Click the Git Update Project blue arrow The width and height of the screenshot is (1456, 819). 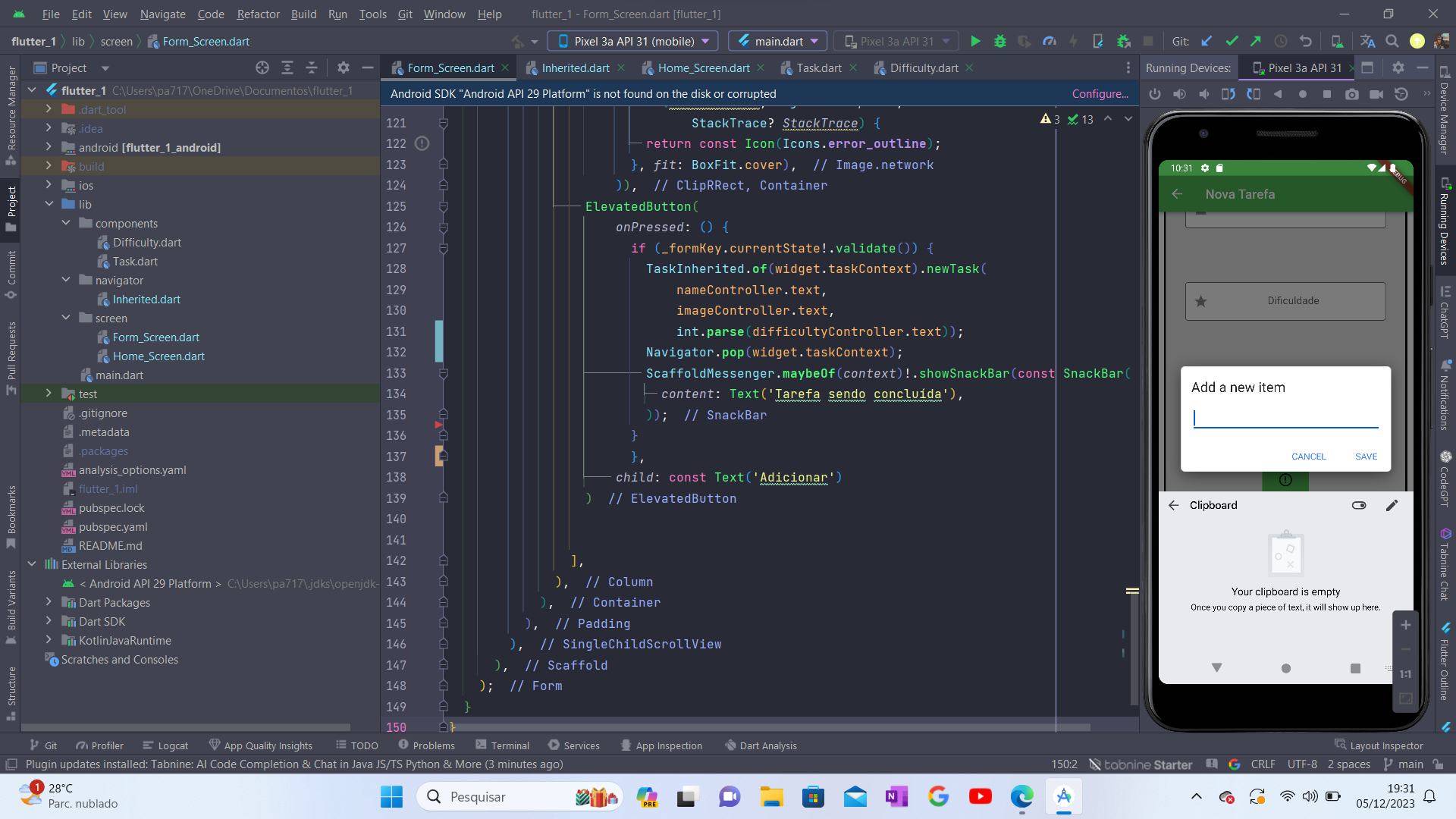coord(1207,42)
